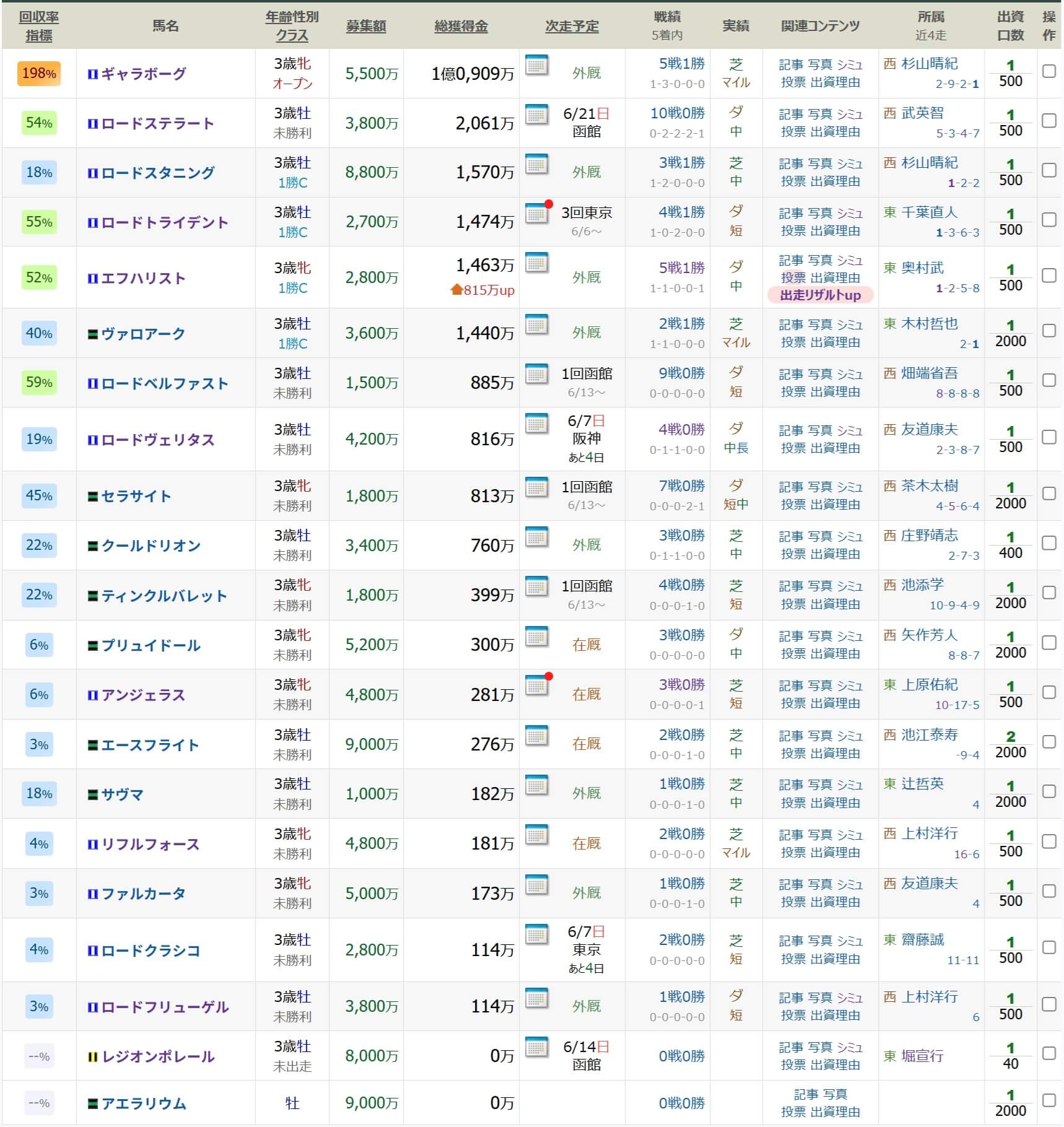The image size is (1064, 1127).
Task: Select checkbox for アエラリウム
Action: pos(1049,1101)
